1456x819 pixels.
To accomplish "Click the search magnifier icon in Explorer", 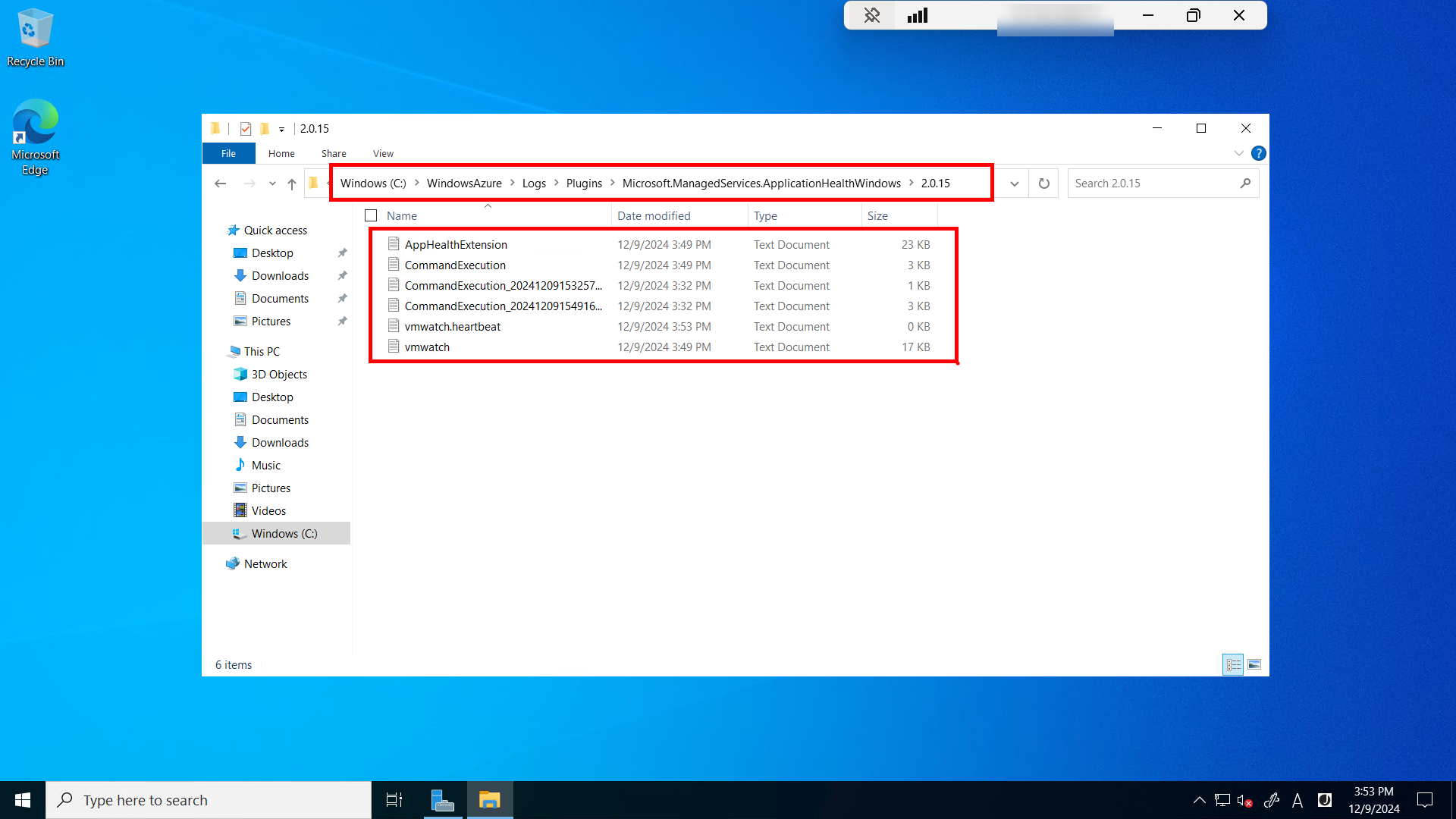I will click(x=1245, y=184).
